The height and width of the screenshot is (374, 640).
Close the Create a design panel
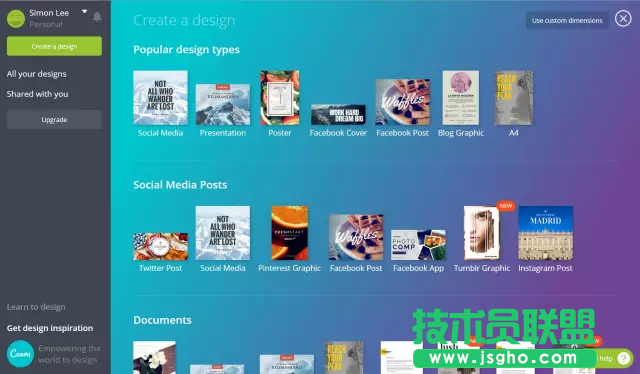pyautogui.click(x=623, y=19)
